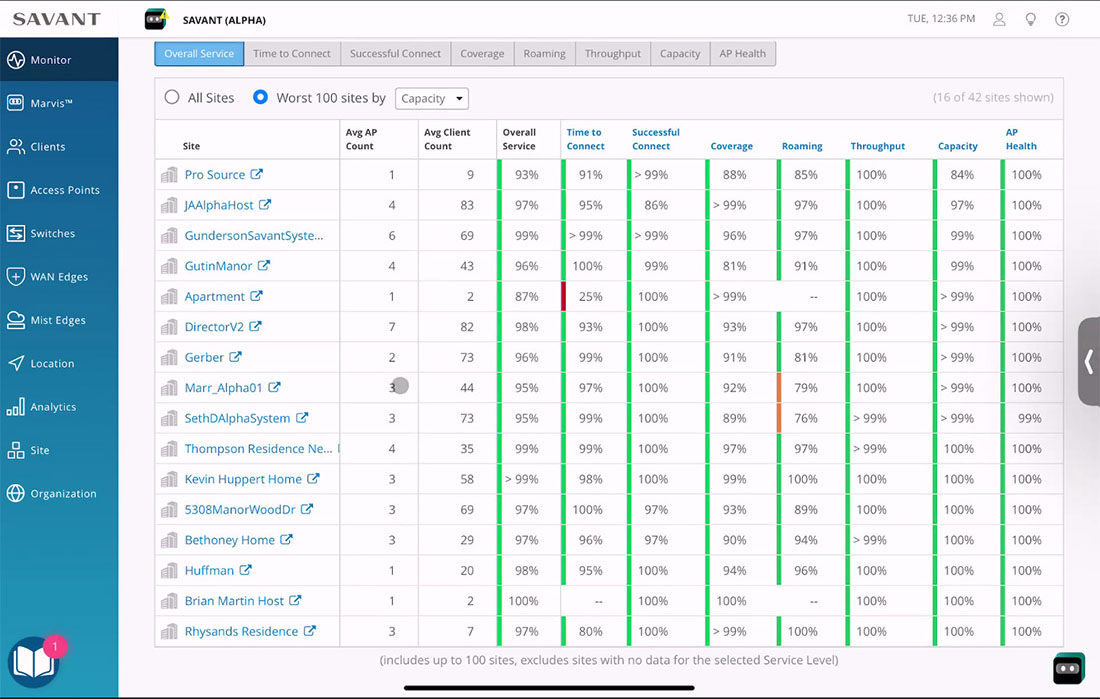The height and width of the screenshot is (699, 1100).
Task: Open the help question mark icon
Action: pos(1062,19)
